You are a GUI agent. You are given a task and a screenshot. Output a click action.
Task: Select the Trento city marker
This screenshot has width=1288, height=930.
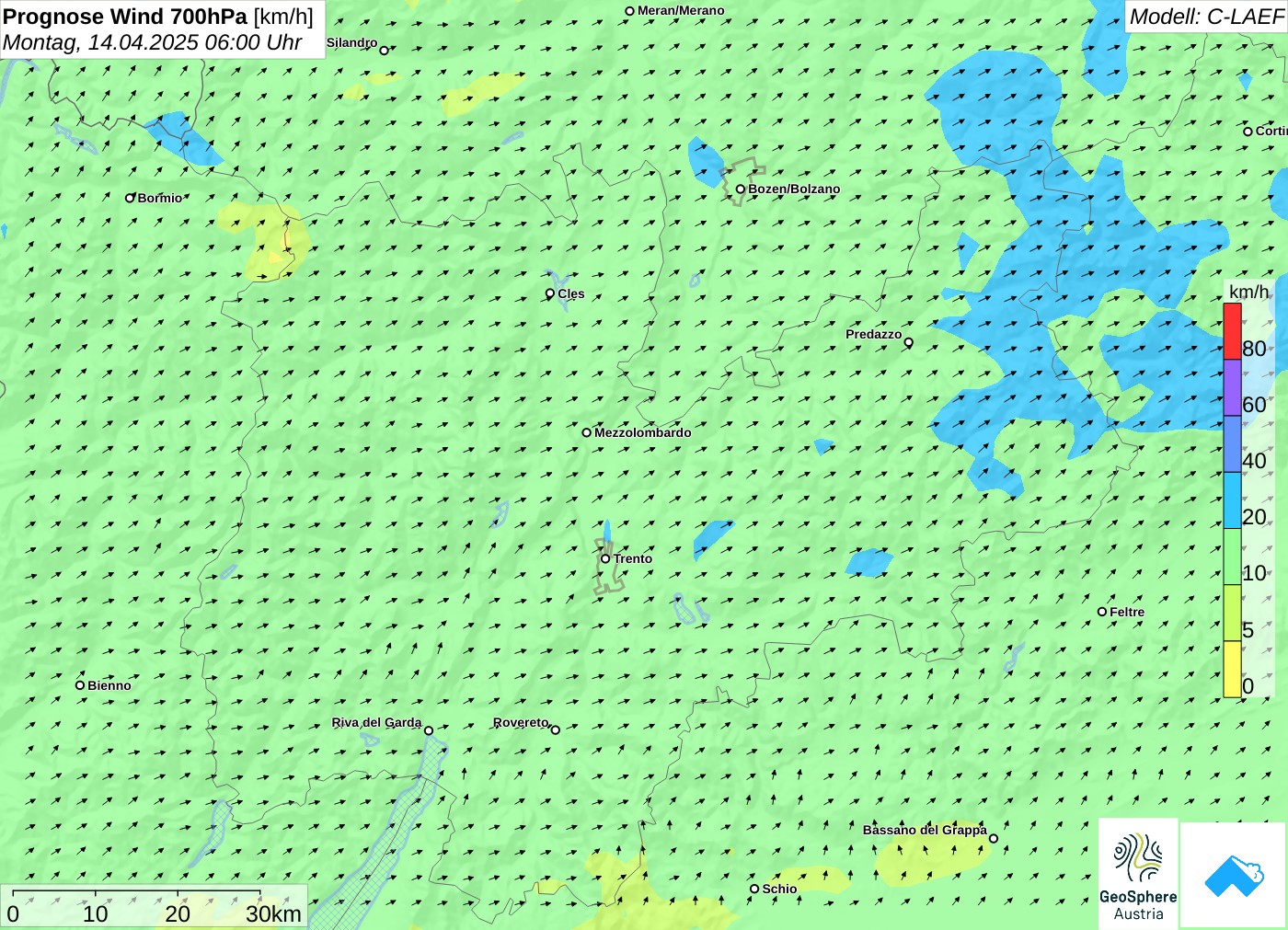[x=605, y=558]
